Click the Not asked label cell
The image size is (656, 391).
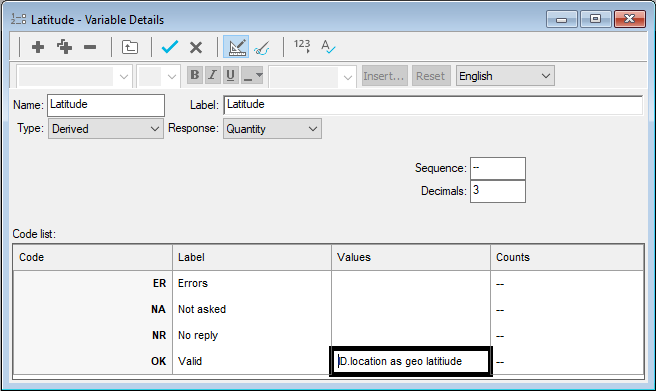click(252, 309)
